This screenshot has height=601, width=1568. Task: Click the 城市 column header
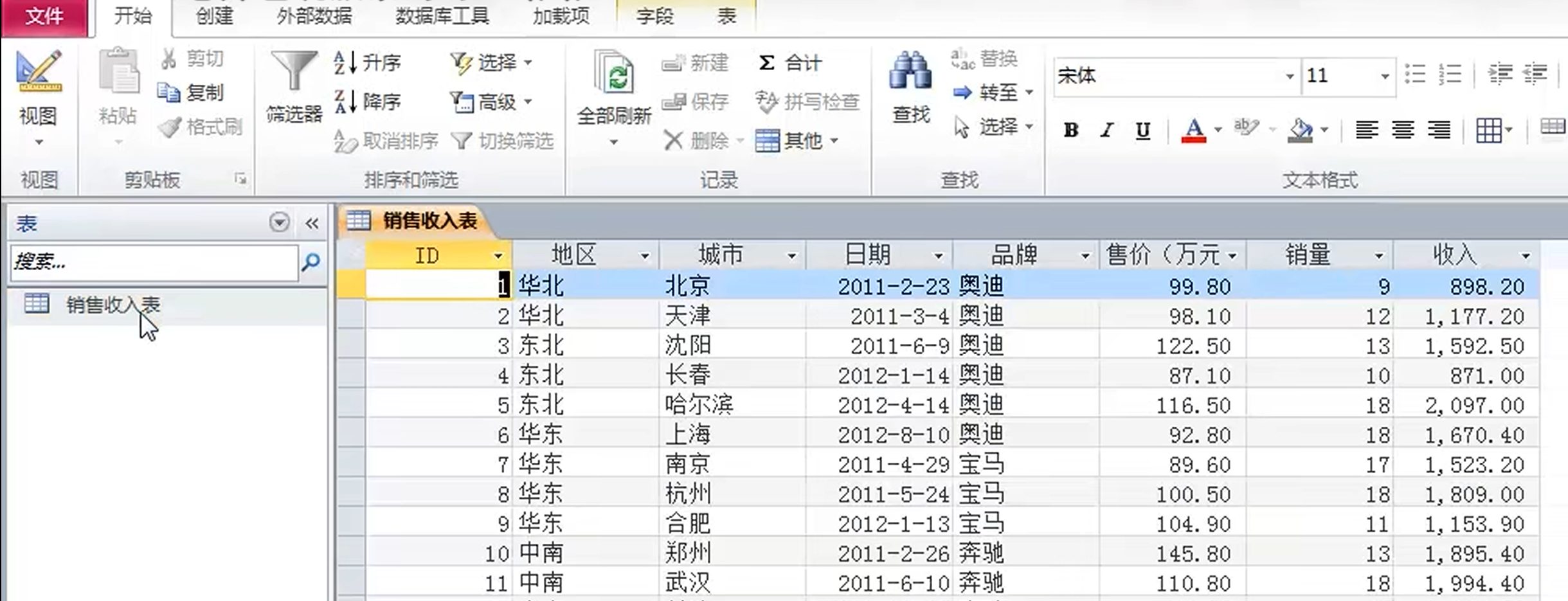click(732, 255)
